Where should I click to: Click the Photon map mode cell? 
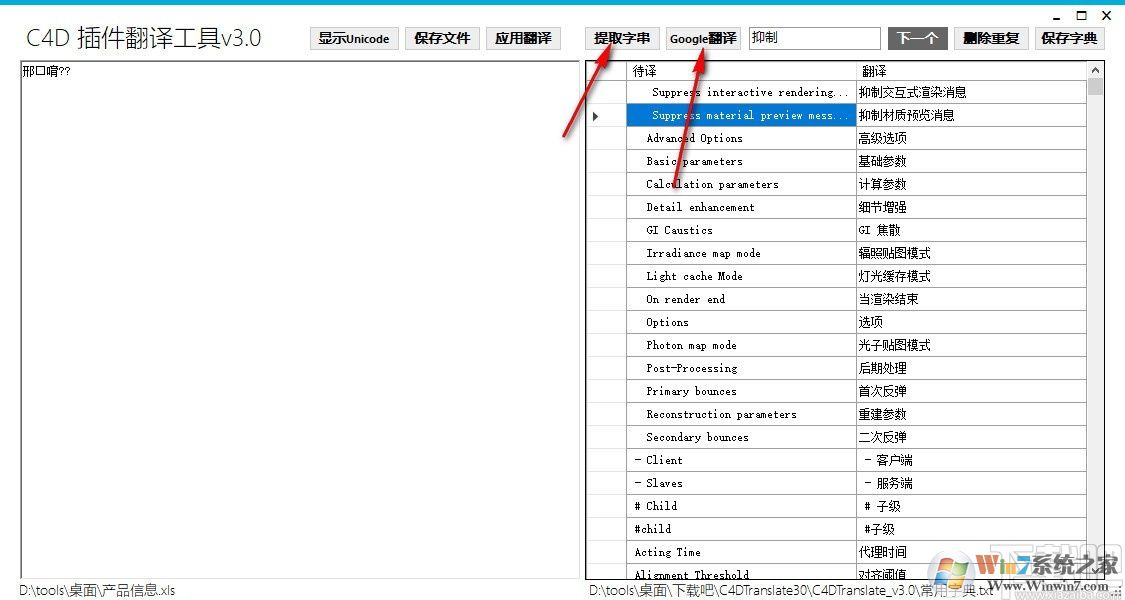coord(741,345)
